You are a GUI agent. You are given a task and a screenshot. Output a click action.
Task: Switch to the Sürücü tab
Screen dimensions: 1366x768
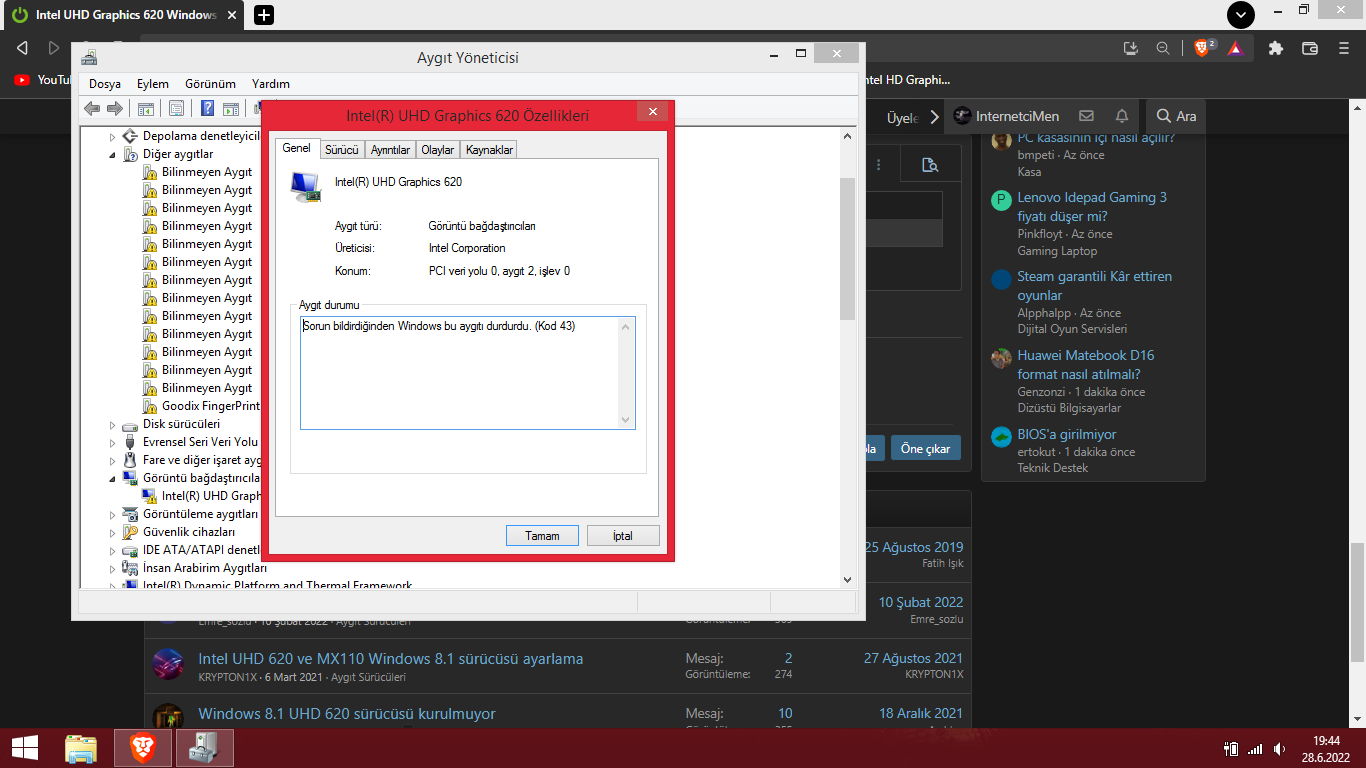[x=342, y=150]
